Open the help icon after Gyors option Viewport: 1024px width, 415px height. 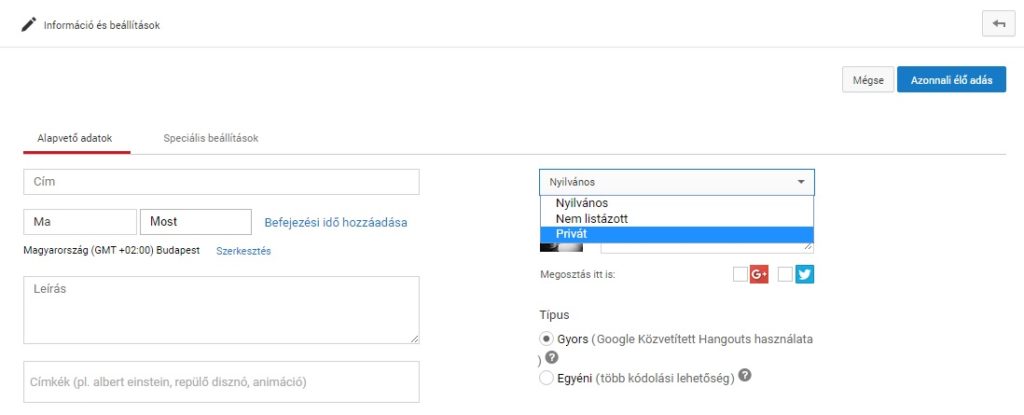551,358
